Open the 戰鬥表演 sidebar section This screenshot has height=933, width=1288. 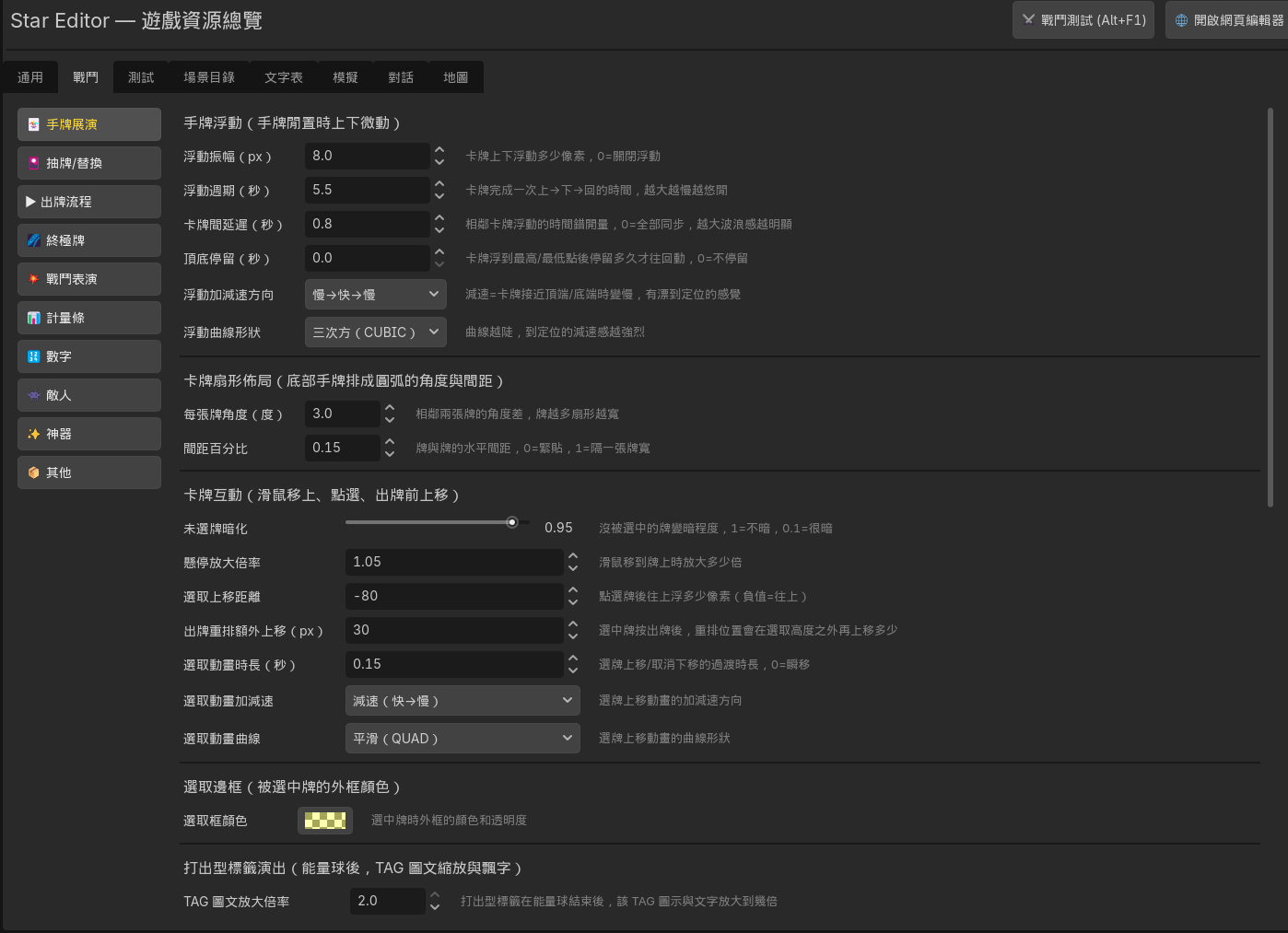click(x=89, y=279)
